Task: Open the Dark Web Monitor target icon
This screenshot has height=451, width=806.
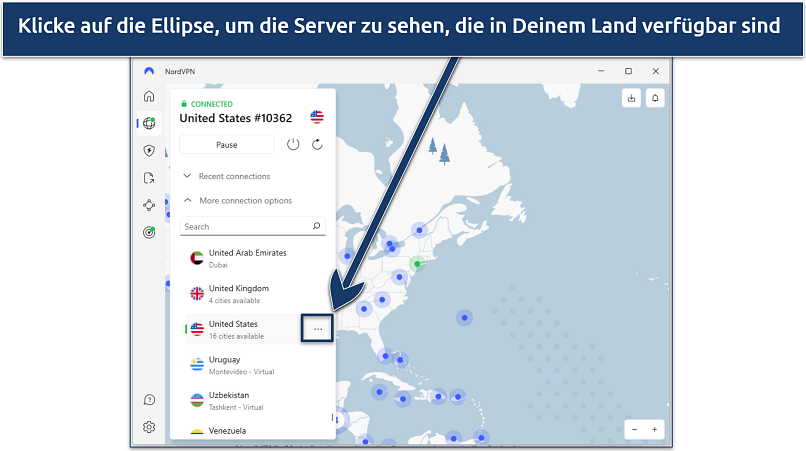Action: pyautogui.click(x=149, y=232)
